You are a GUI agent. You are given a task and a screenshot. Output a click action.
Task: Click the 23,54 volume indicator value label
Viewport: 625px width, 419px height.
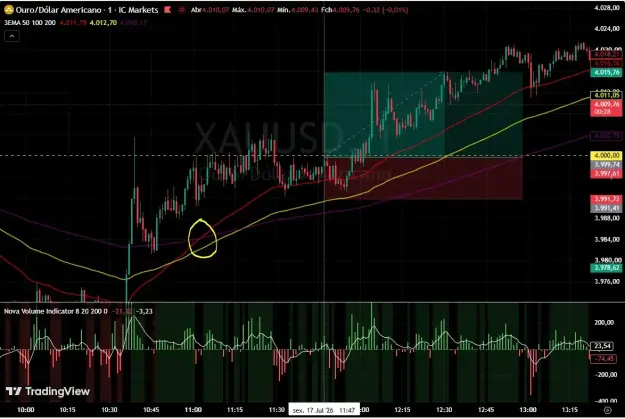[x=603, y=346]
